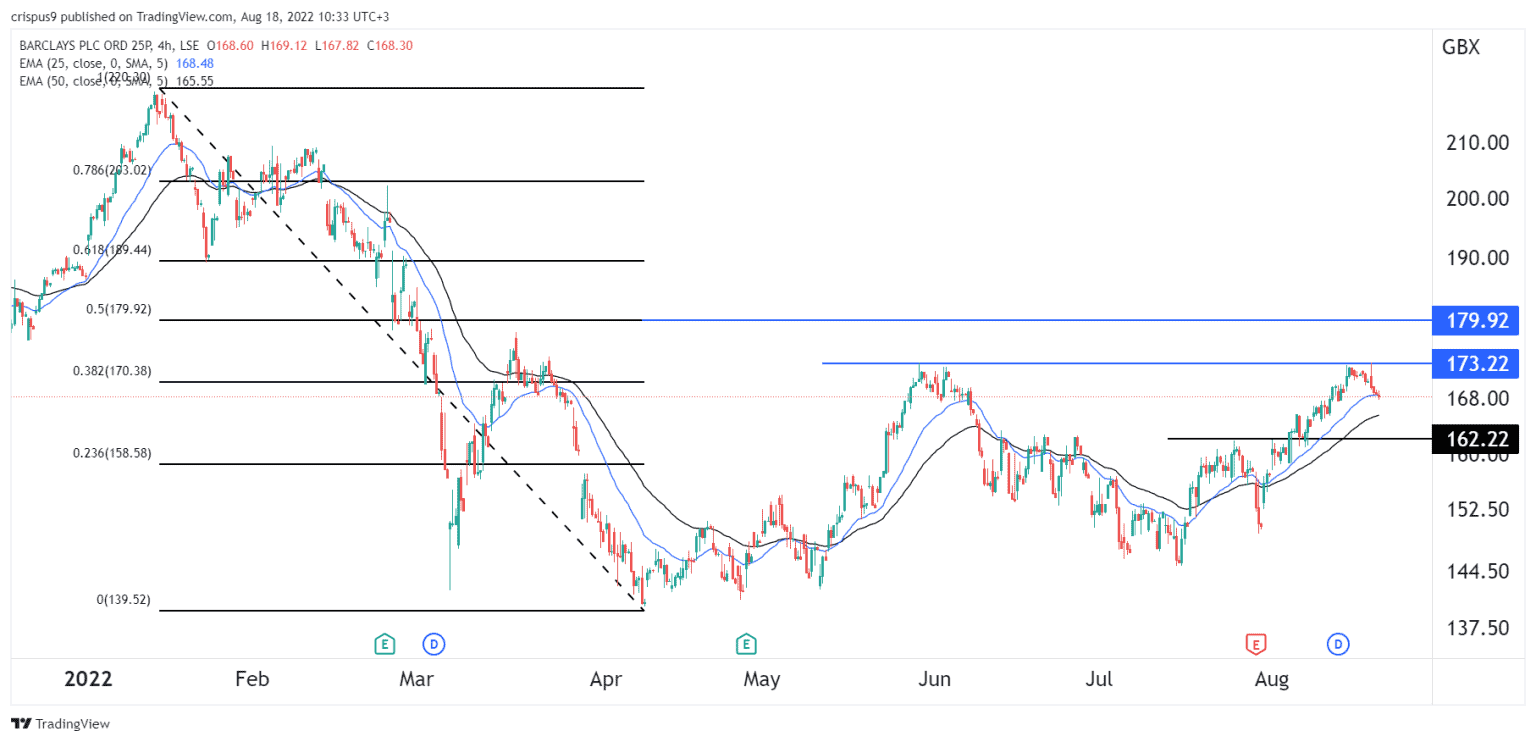Select the black 162.22 price label
Image resolution: width=1536 pixels, height=742 pixels.
click(x=1475, y=439)
